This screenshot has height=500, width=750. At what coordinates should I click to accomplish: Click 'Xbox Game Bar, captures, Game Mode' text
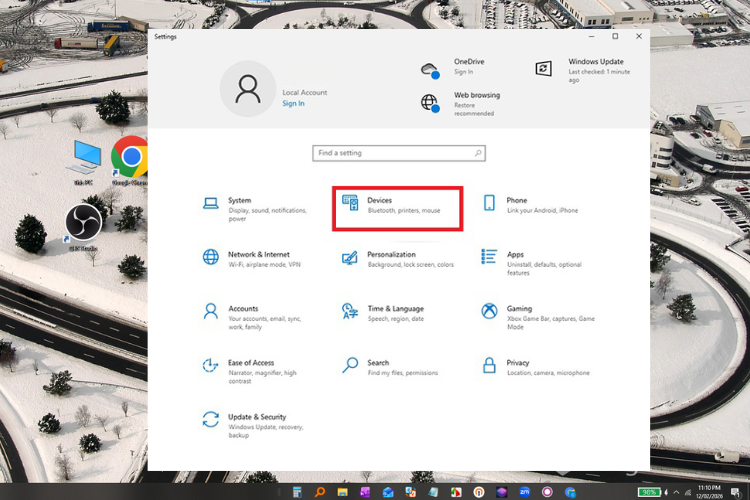tap(551, 323)
